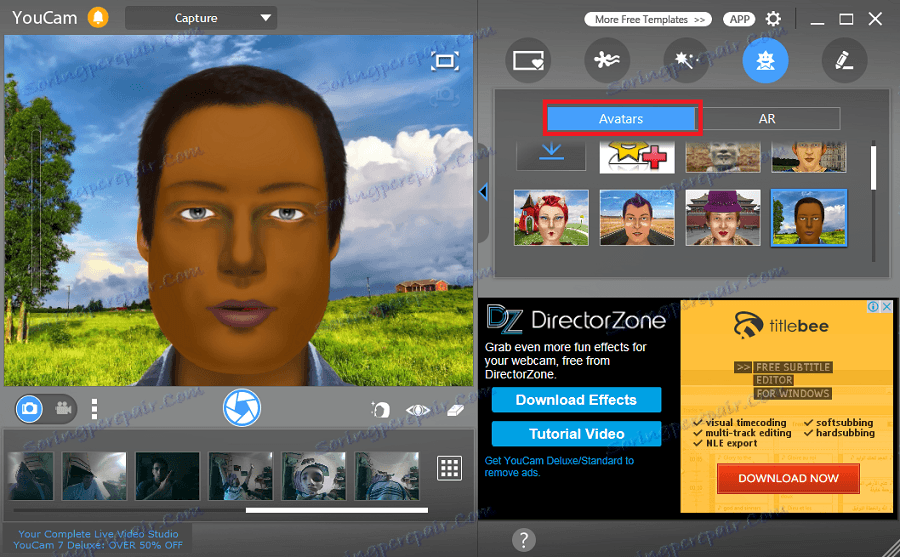Select the stone statue avatar thumbnail
900x557 pixels.
[723, 157]
